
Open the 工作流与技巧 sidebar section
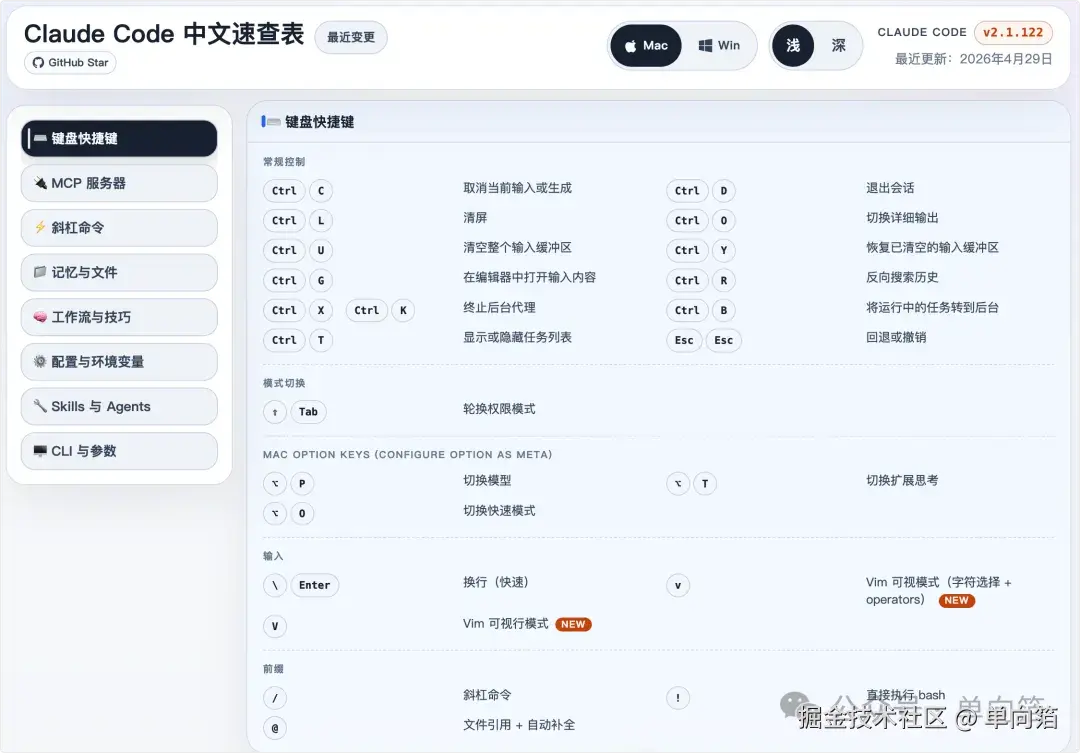119,317
